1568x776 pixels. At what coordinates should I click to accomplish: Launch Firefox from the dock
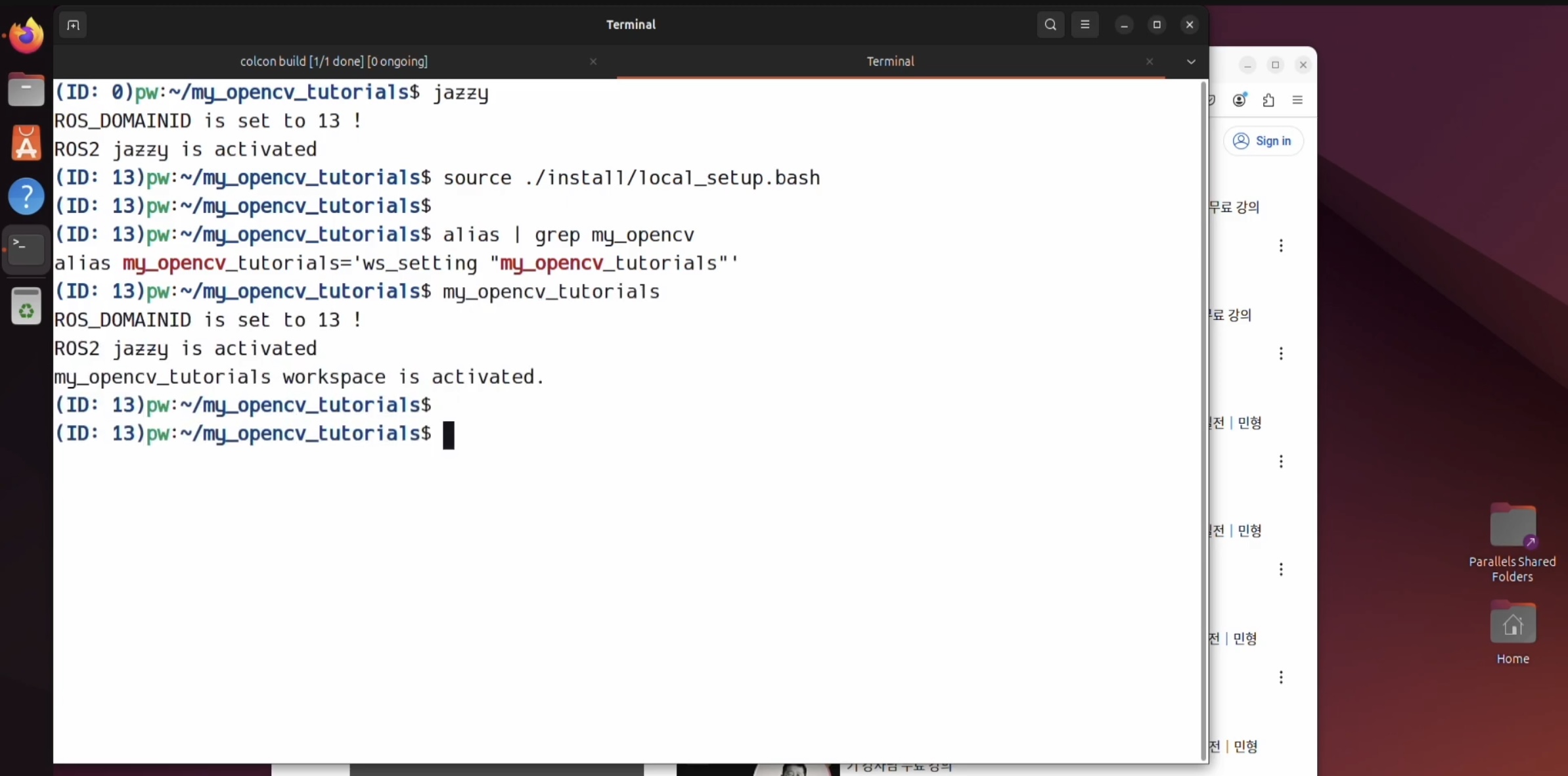point(26,35)
